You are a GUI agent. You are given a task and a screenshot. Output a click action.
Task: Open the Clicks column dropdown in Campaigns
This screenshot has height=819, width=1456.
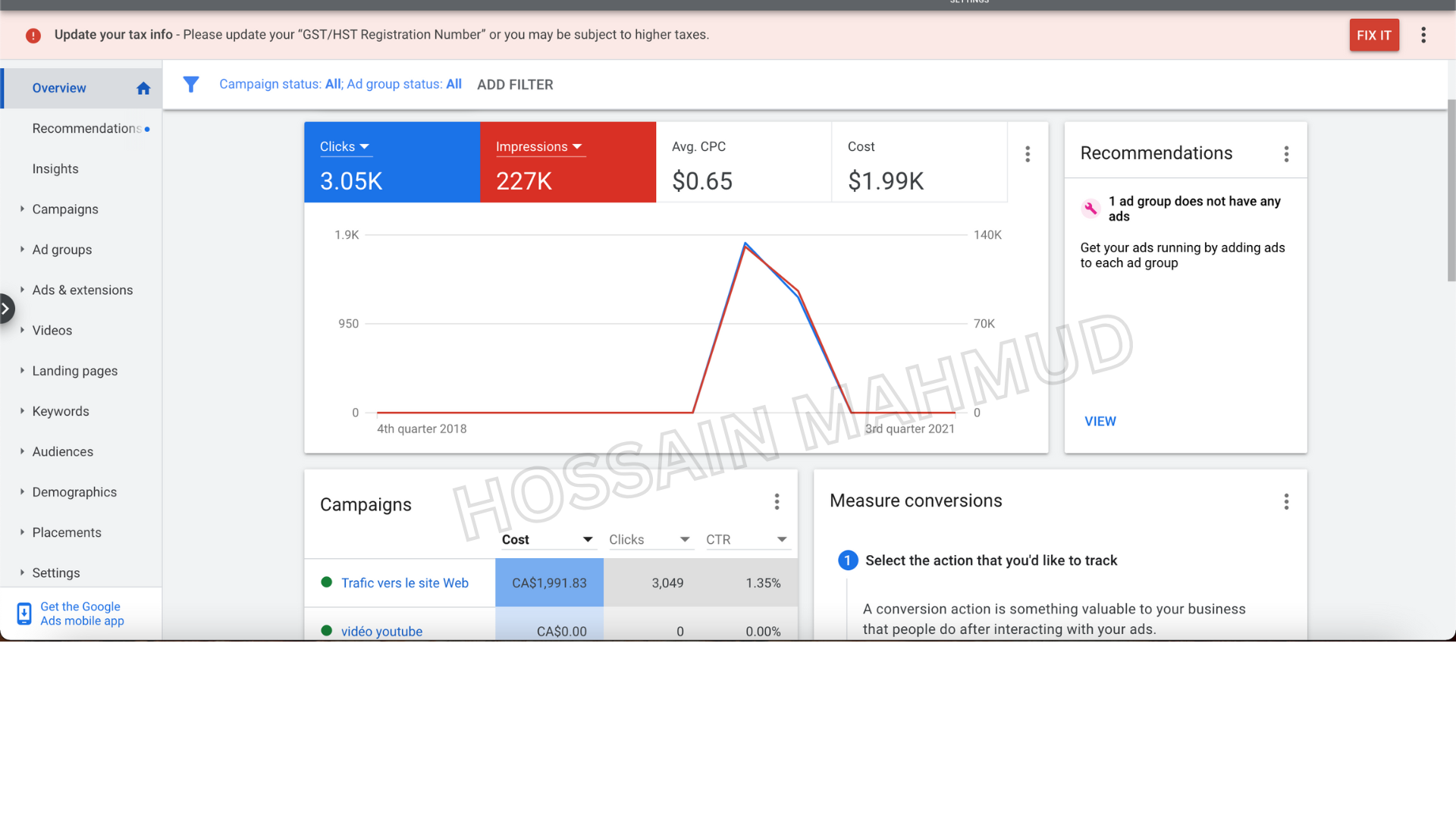[x=650, y=540]
